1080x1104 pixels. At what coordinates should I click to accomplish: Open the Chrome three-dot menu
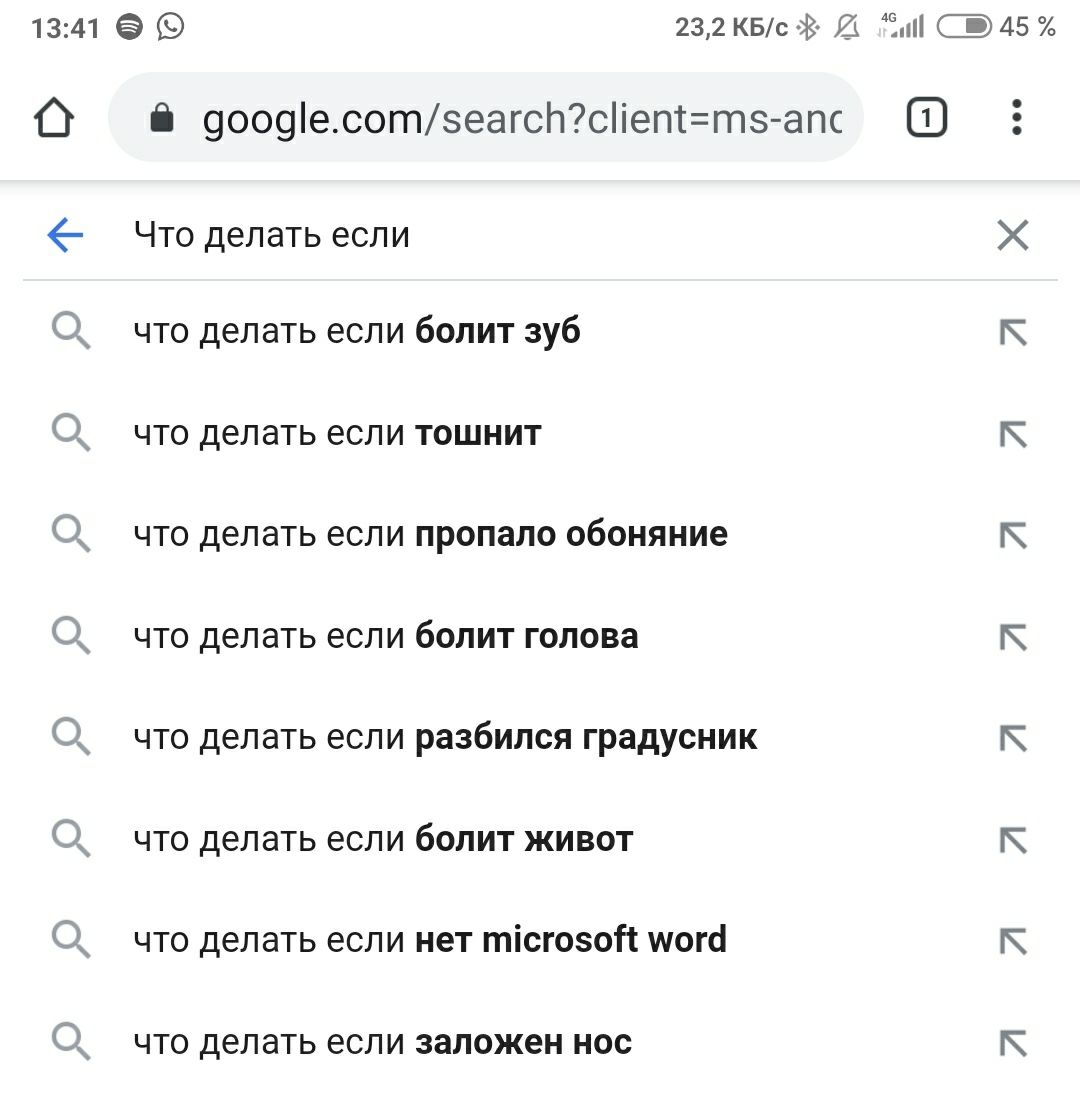point(1016,118)
